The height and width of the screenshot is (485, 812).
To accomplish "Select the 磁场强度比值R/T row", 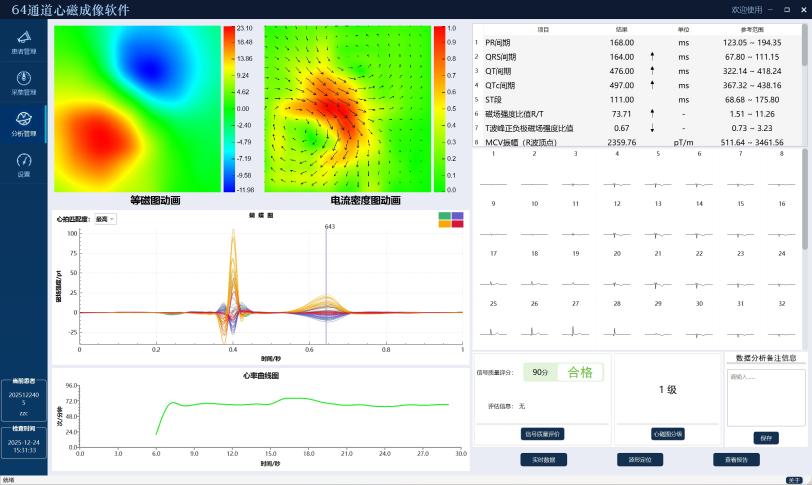I will [x=637, y=114].
